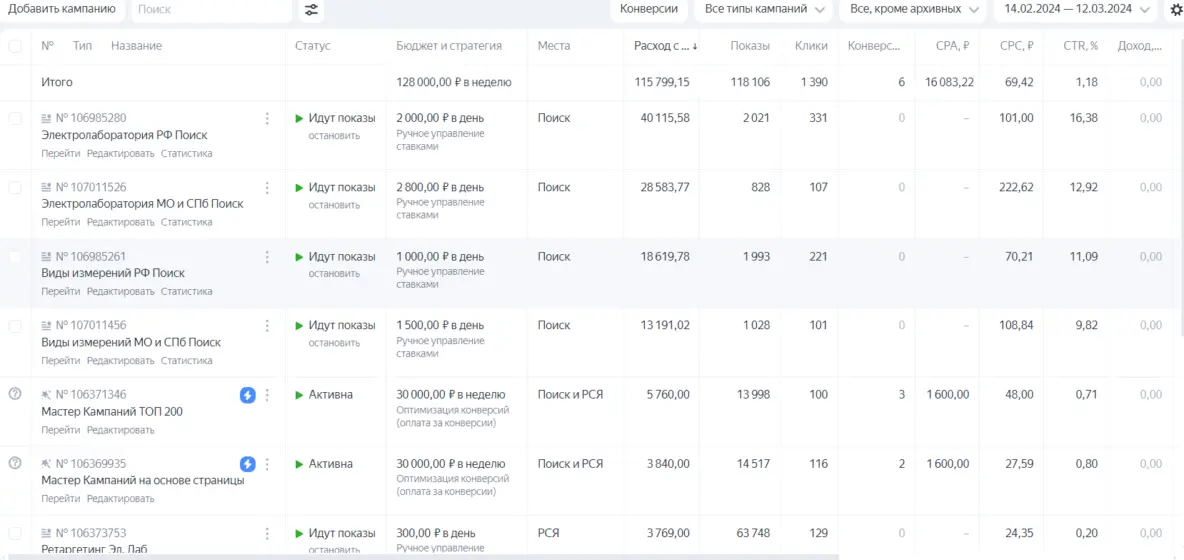1184x560 pixels.
Task: Sort by CPC, ₽ column header
Action: click(1016, 46)
